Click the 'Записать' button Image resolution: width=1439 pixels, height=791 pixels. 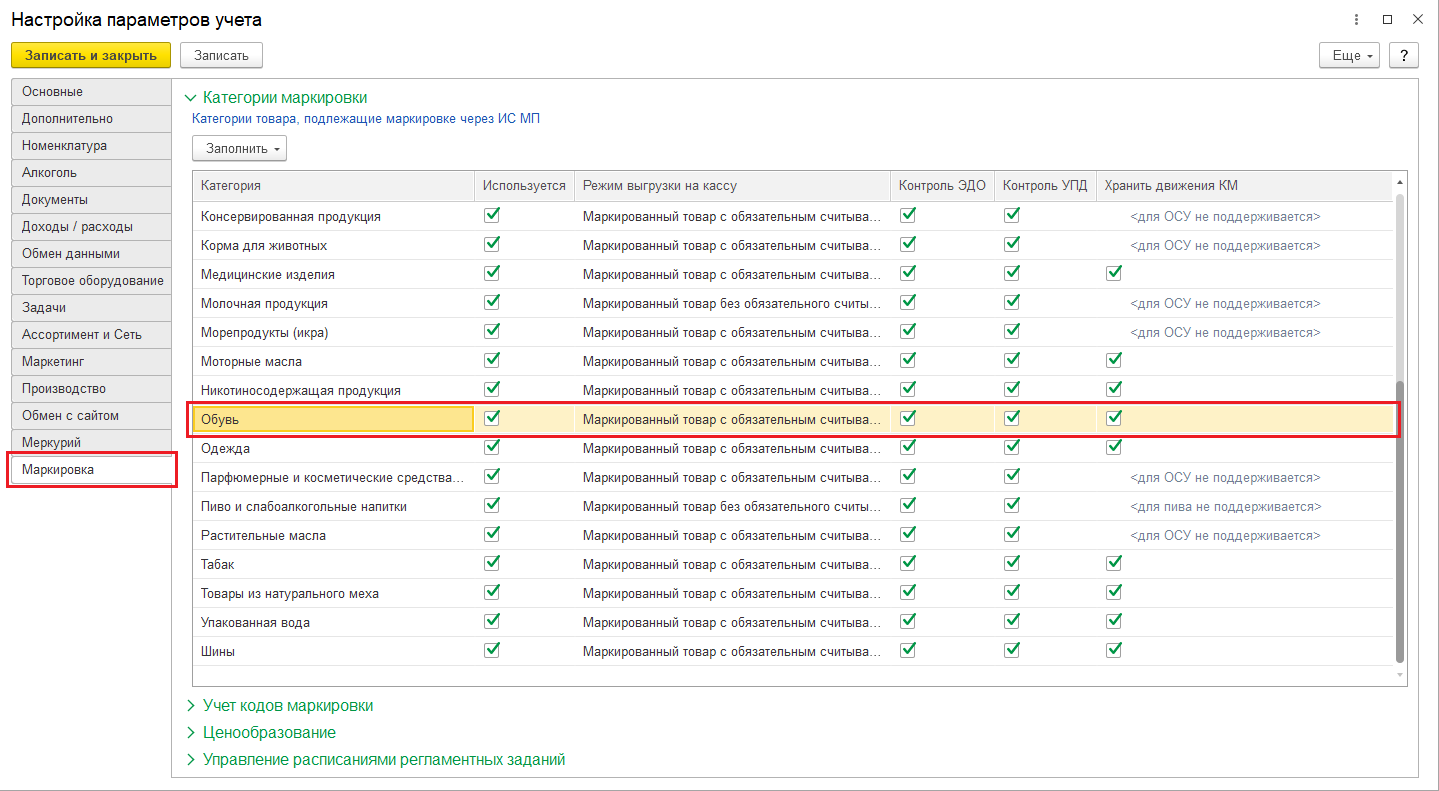[221, 55]
